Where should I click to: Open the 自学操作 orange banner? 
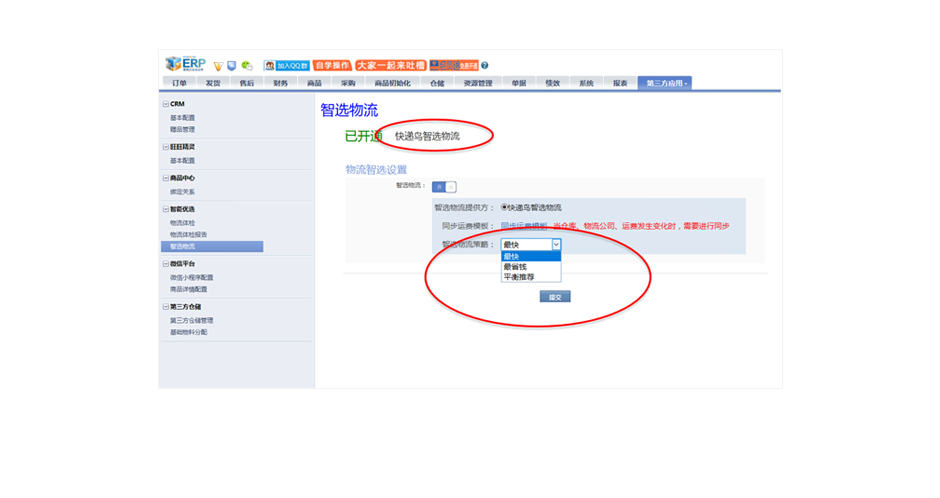(x=332, y=65)
